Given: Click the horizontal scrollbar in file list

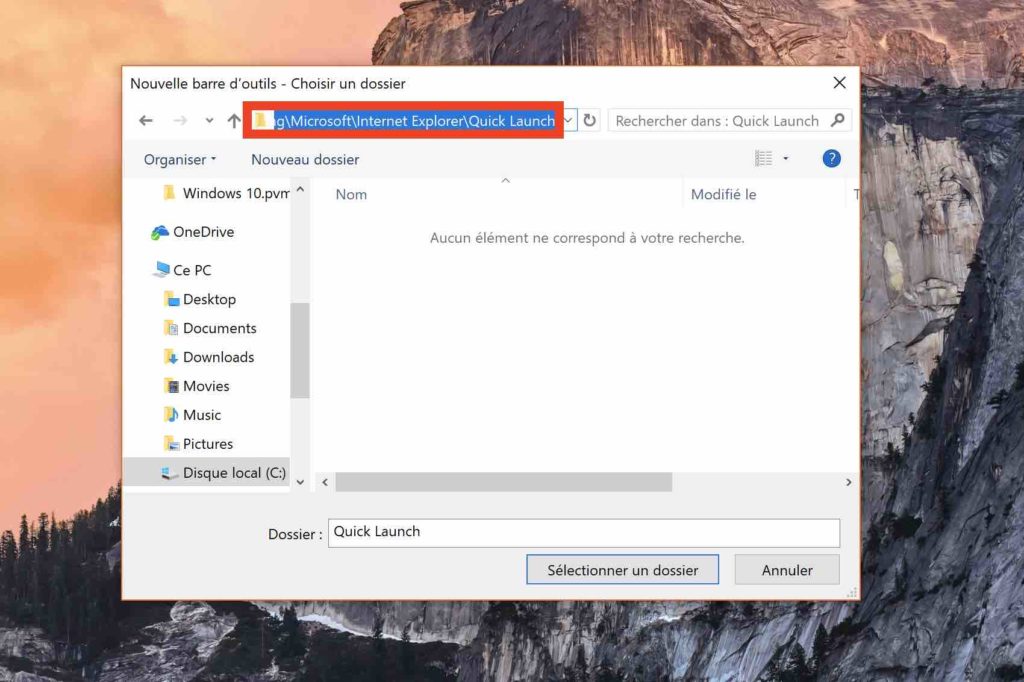Looking at the screenshot, I should (x=503, y=482).
